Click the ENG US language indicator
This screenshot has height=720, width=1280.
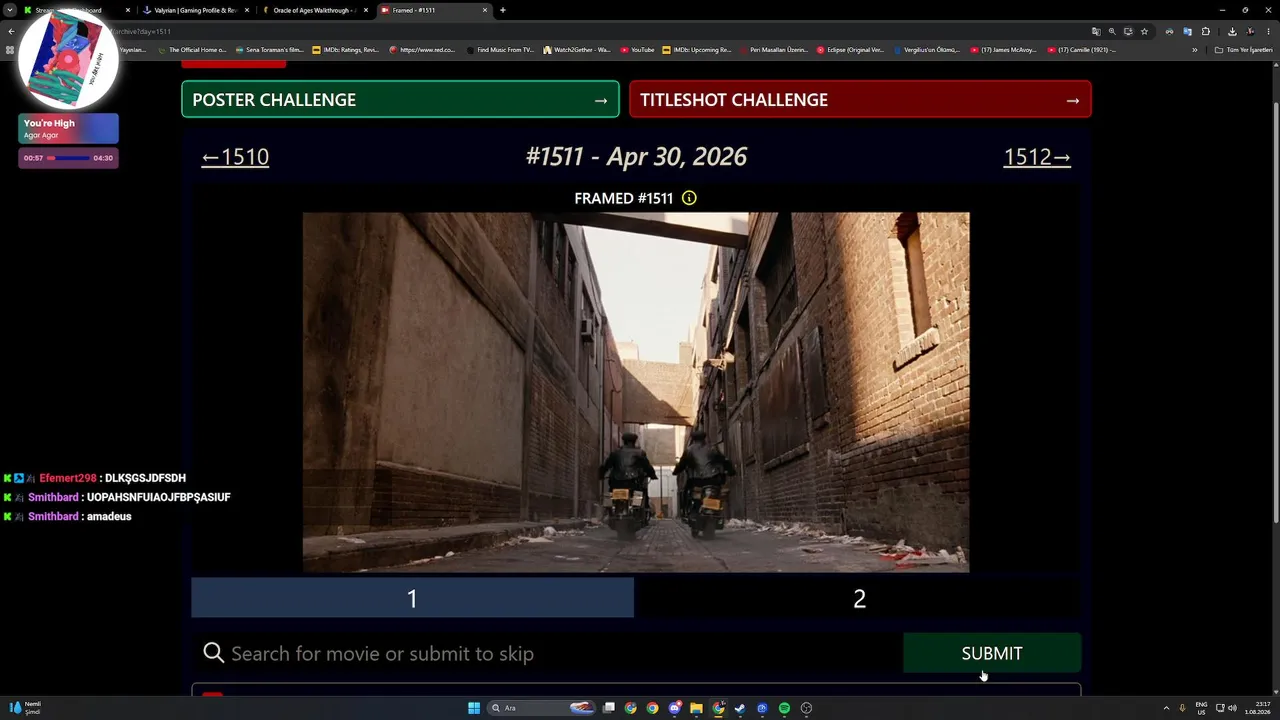1201,708
